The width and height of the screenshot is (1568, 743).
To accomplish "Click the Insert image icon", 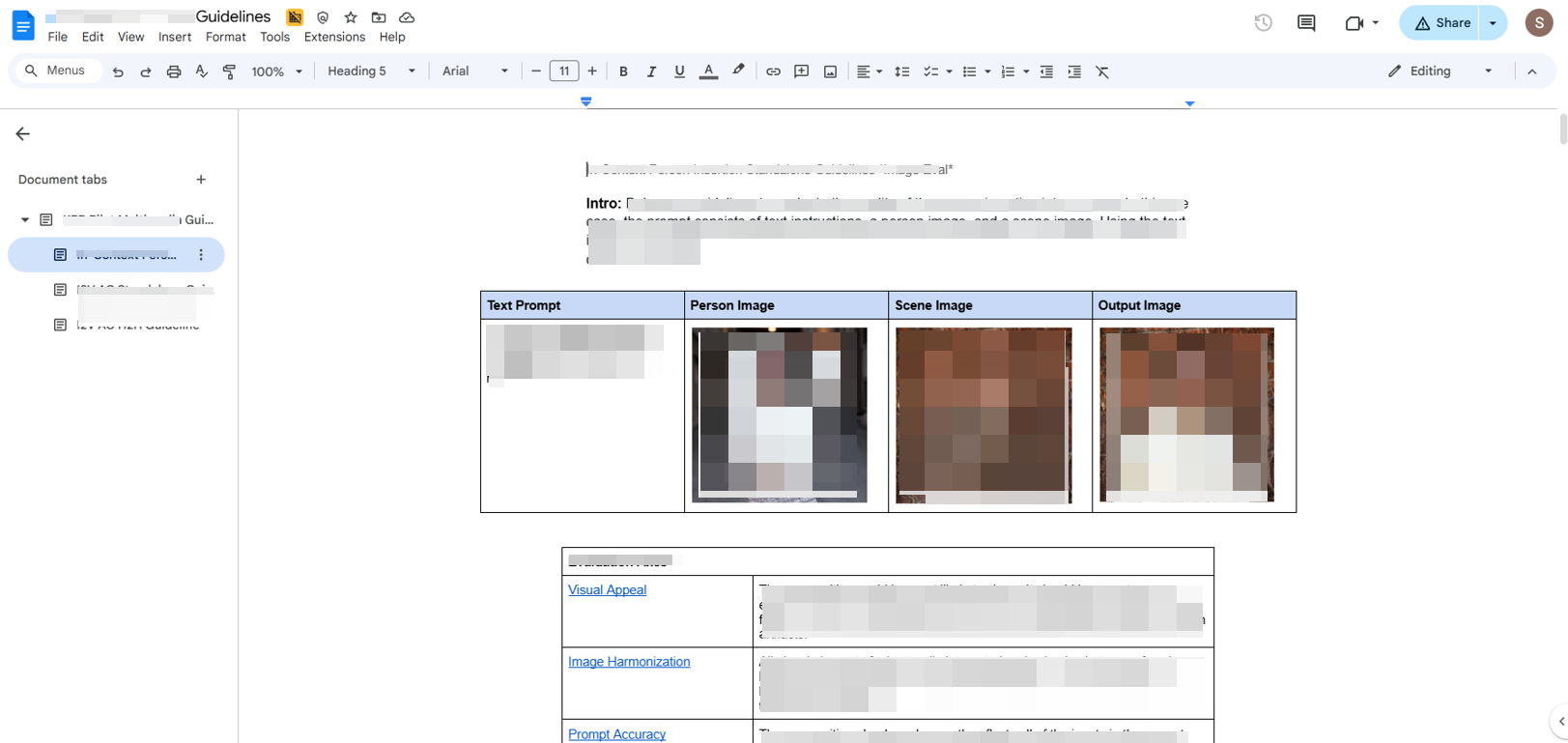I will 830,71.
